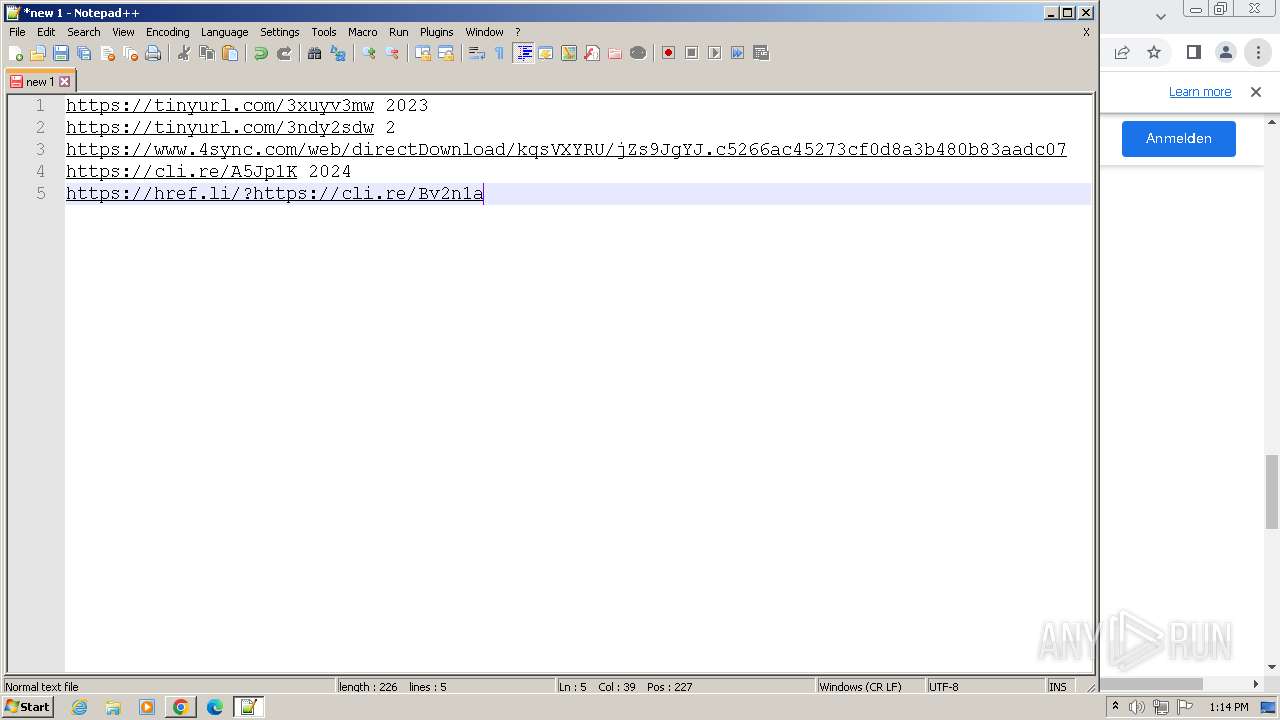Viewport: 1280px width, 720px height.
Task: Open the Edit menu
Action: pos(46,32)
